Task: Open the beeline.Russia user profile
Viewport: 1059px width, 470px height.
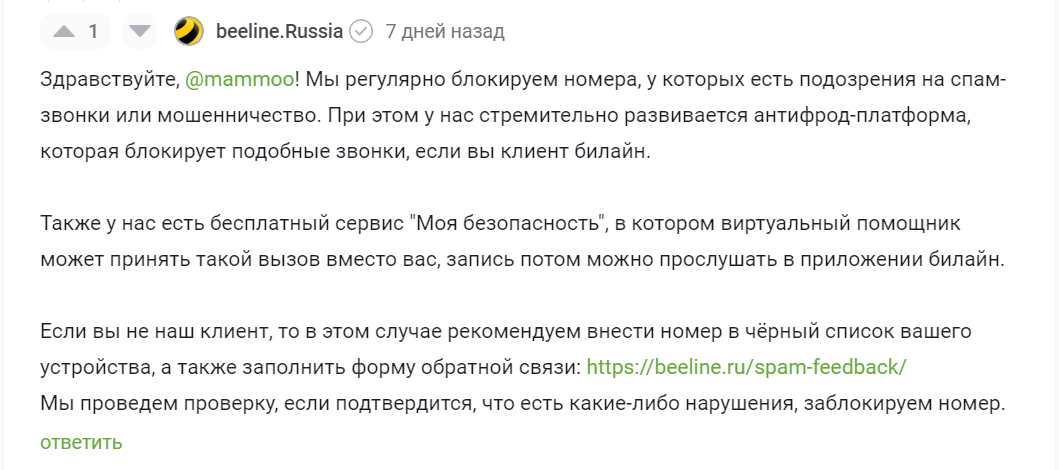Action: [x=280, y=31]
